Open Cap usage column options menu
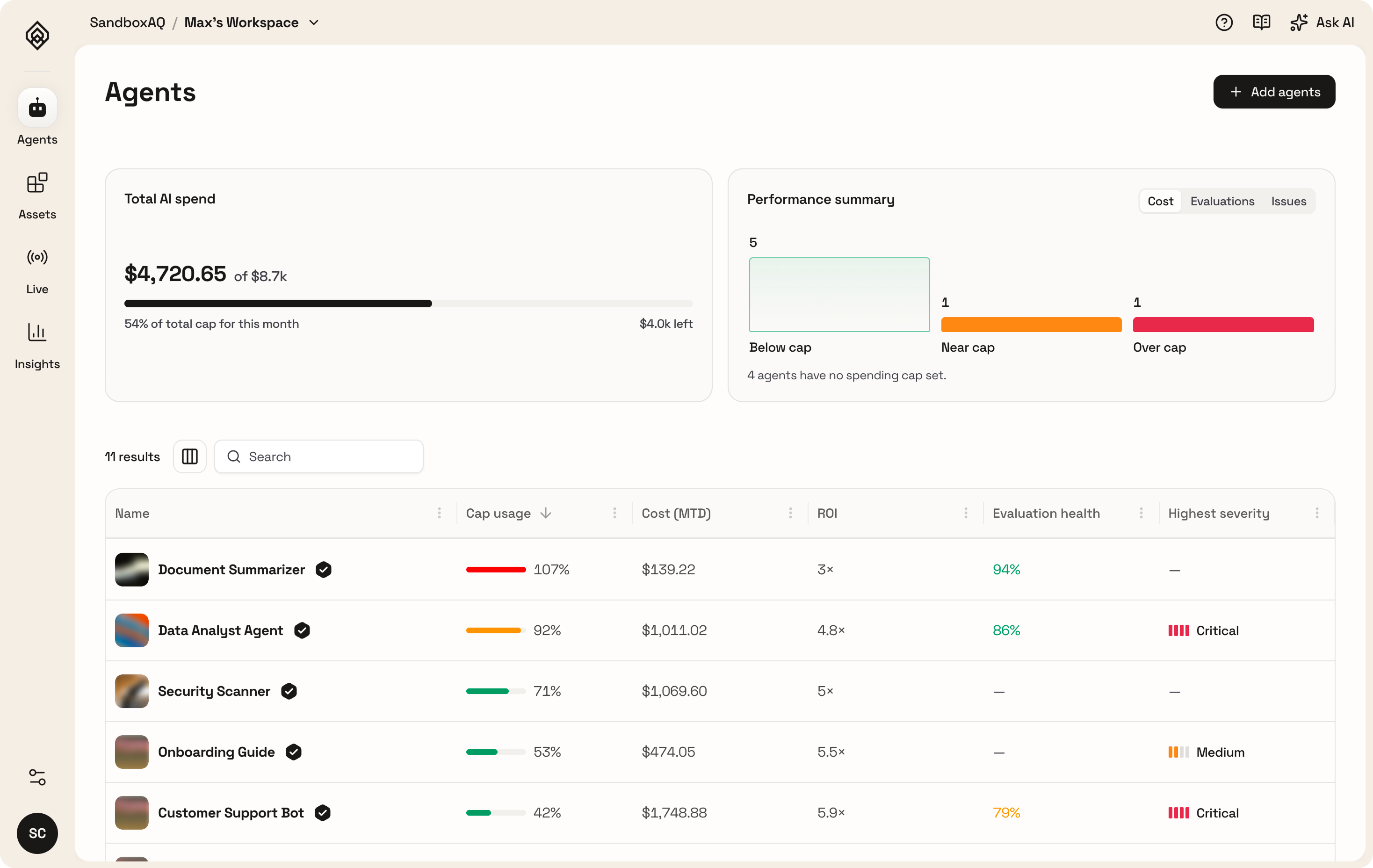Image resolution: width=1373 pixels, height=868 pixels. tap(614, 514)
